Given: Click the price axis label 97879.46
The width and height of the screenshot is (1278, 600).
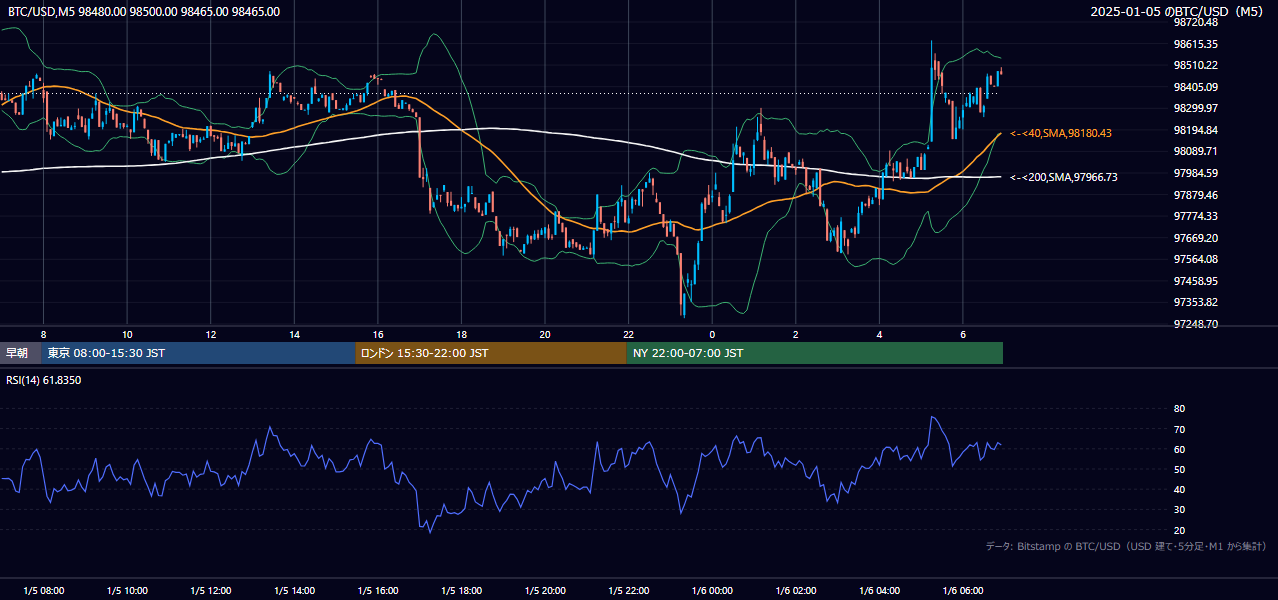Looking at the screenshot, I should click(1195, 195).
